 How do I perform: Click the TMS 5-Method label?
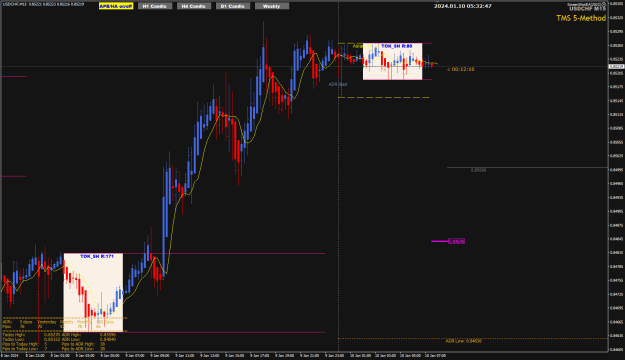click(581, 18)
